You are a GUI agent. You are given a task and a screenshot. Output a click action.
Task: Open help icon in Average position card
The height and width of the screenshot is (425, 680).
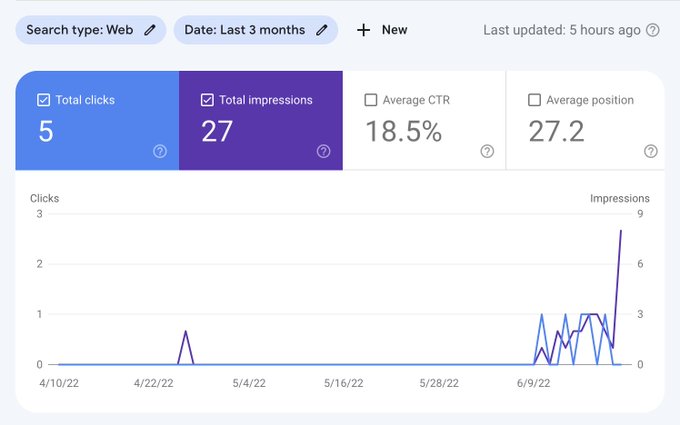[x=651, y=151]
